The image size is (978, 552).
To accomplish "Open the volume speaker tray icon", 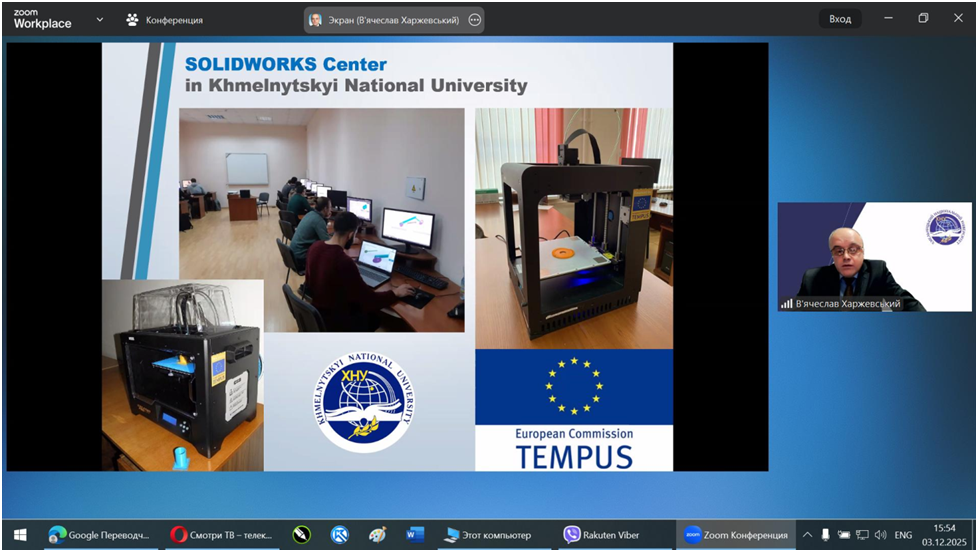I will pyautogui.click(x=880, y=535).
